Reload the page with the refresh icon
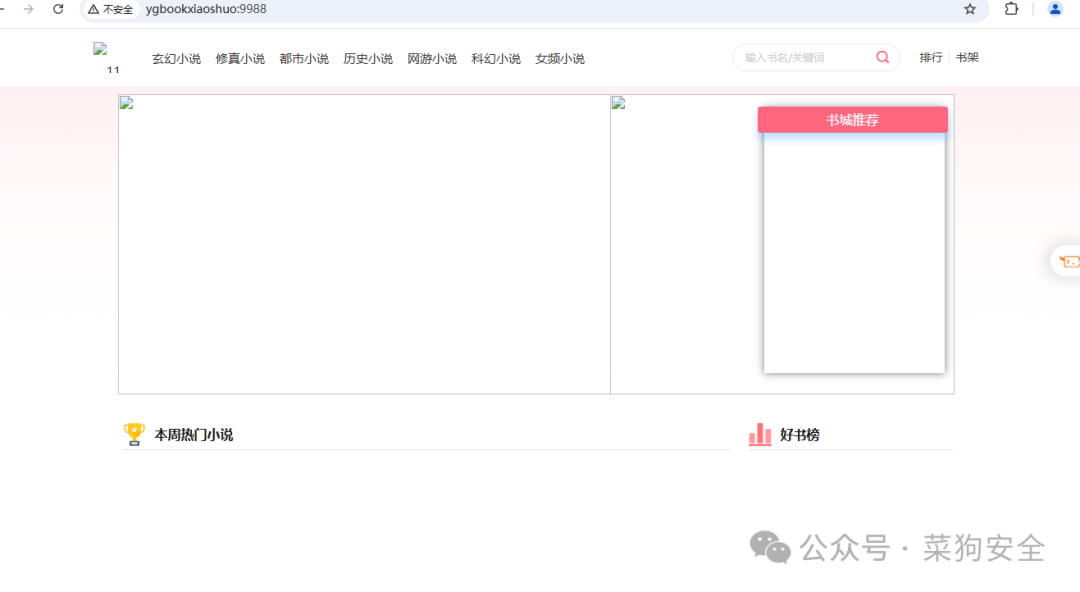This screenshot has height=592, width=1080. [59, 9]
